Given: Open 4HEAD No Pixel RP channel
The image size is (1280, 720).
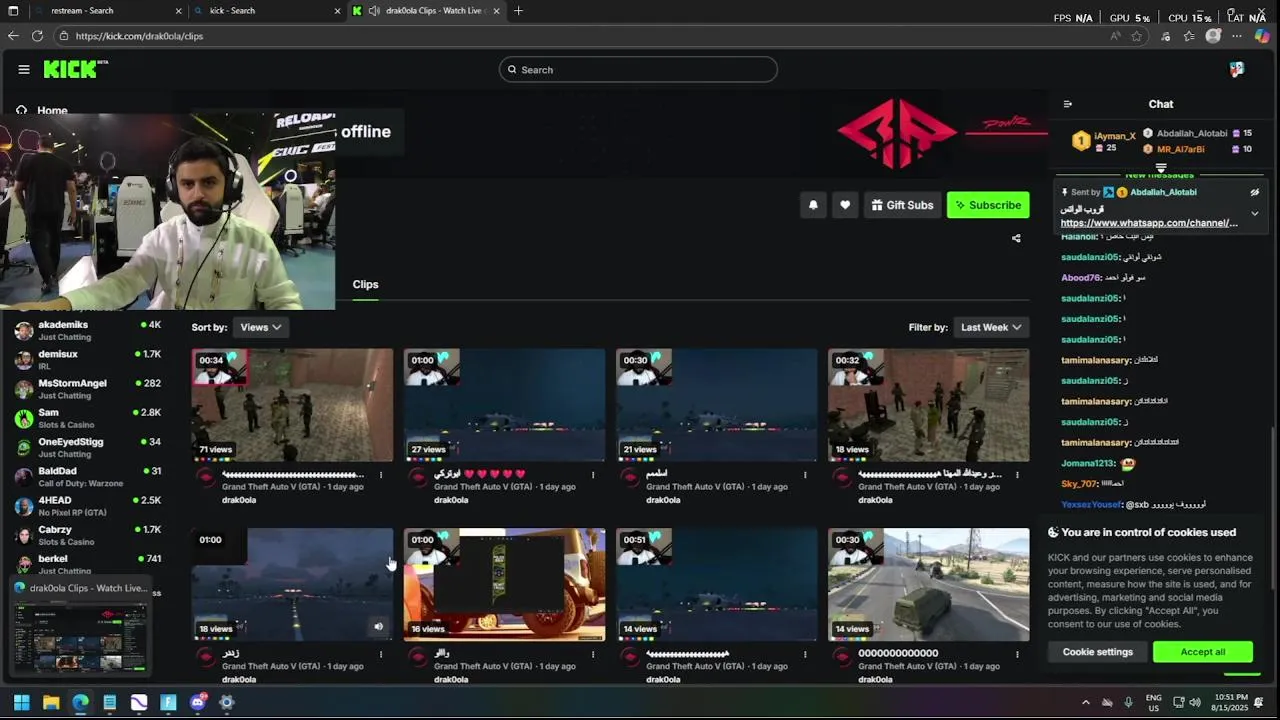Looking at the screenshot, I should [x=88, y=506].
